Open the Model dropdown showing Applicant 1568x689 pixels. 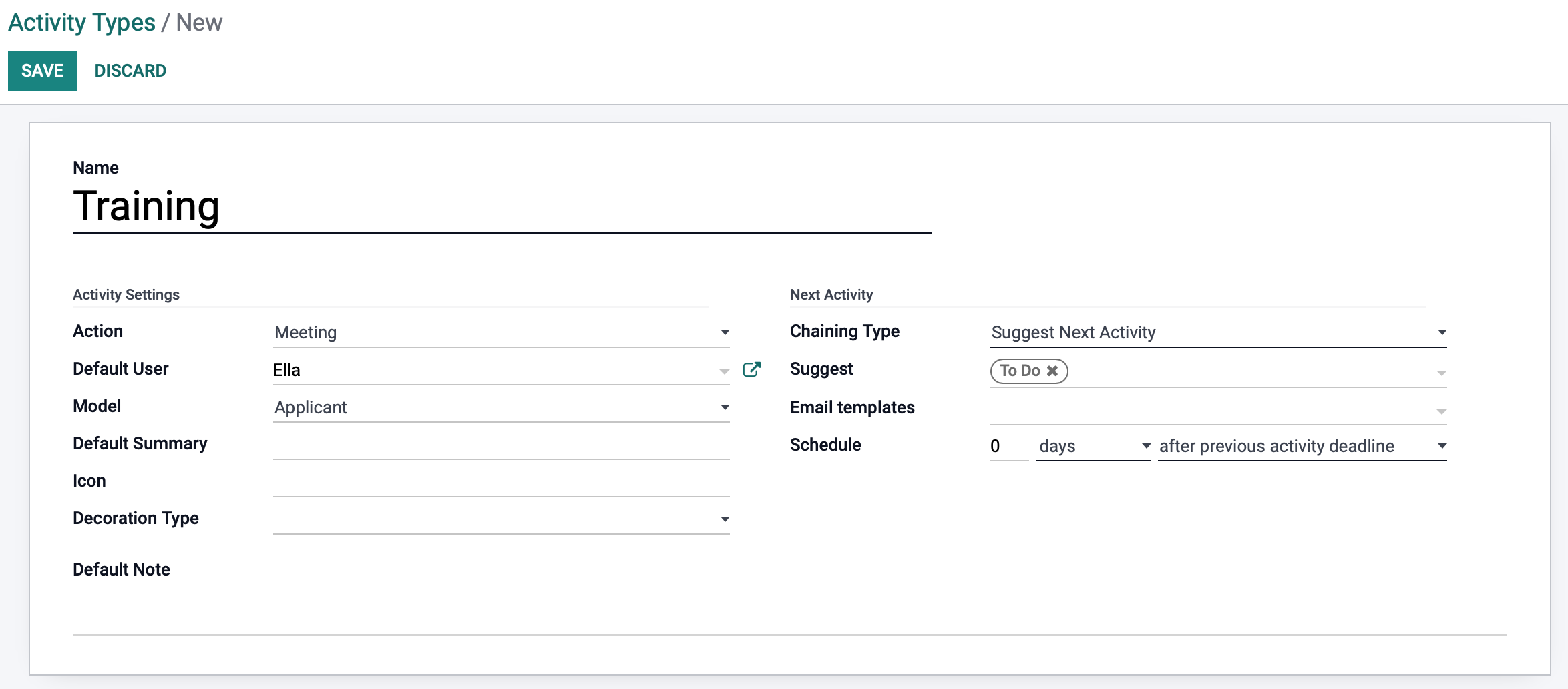pos(502,407)
